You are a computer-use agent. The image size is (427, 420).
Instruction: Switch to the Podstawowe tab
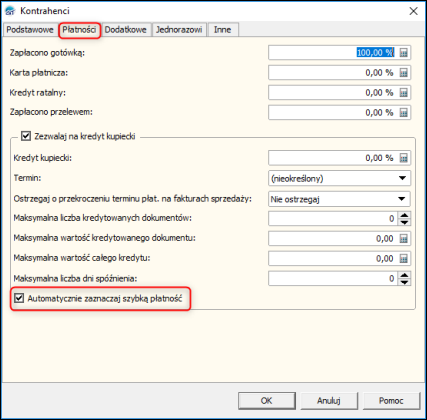click(x=30, y=30)
